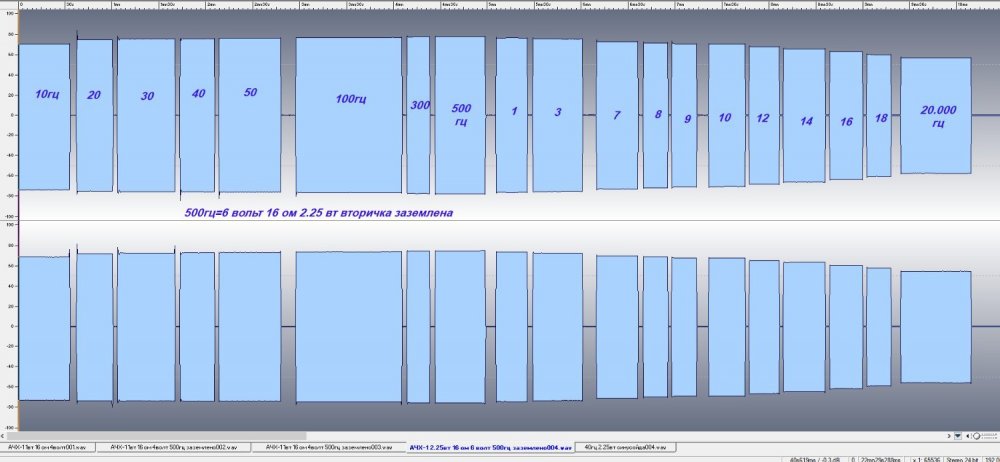The image size is (1000, 462).
Task: Click the waveform block labeled 300
Action: [418, 115]
